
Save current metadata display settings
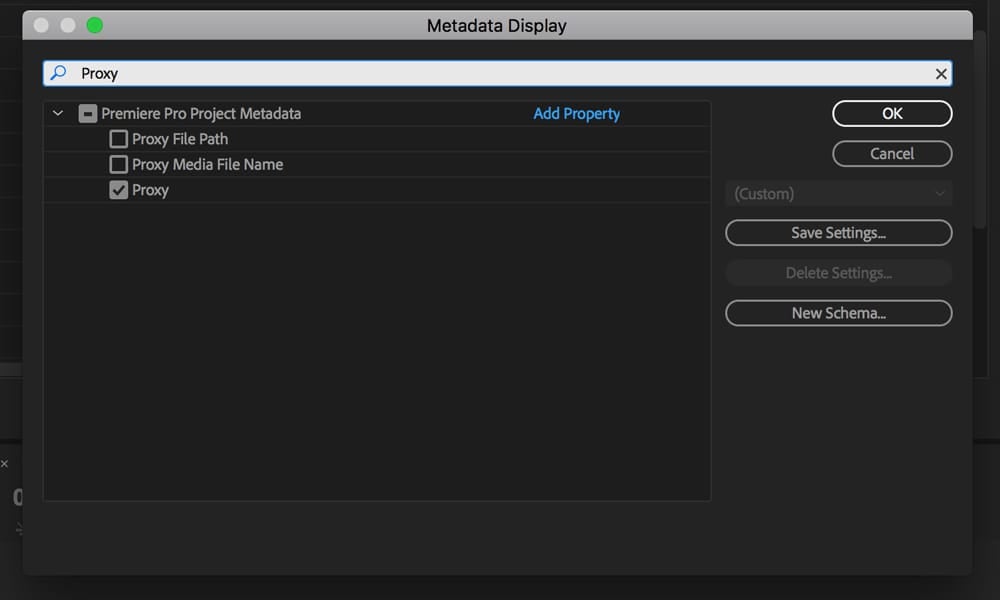click(838, 232)
